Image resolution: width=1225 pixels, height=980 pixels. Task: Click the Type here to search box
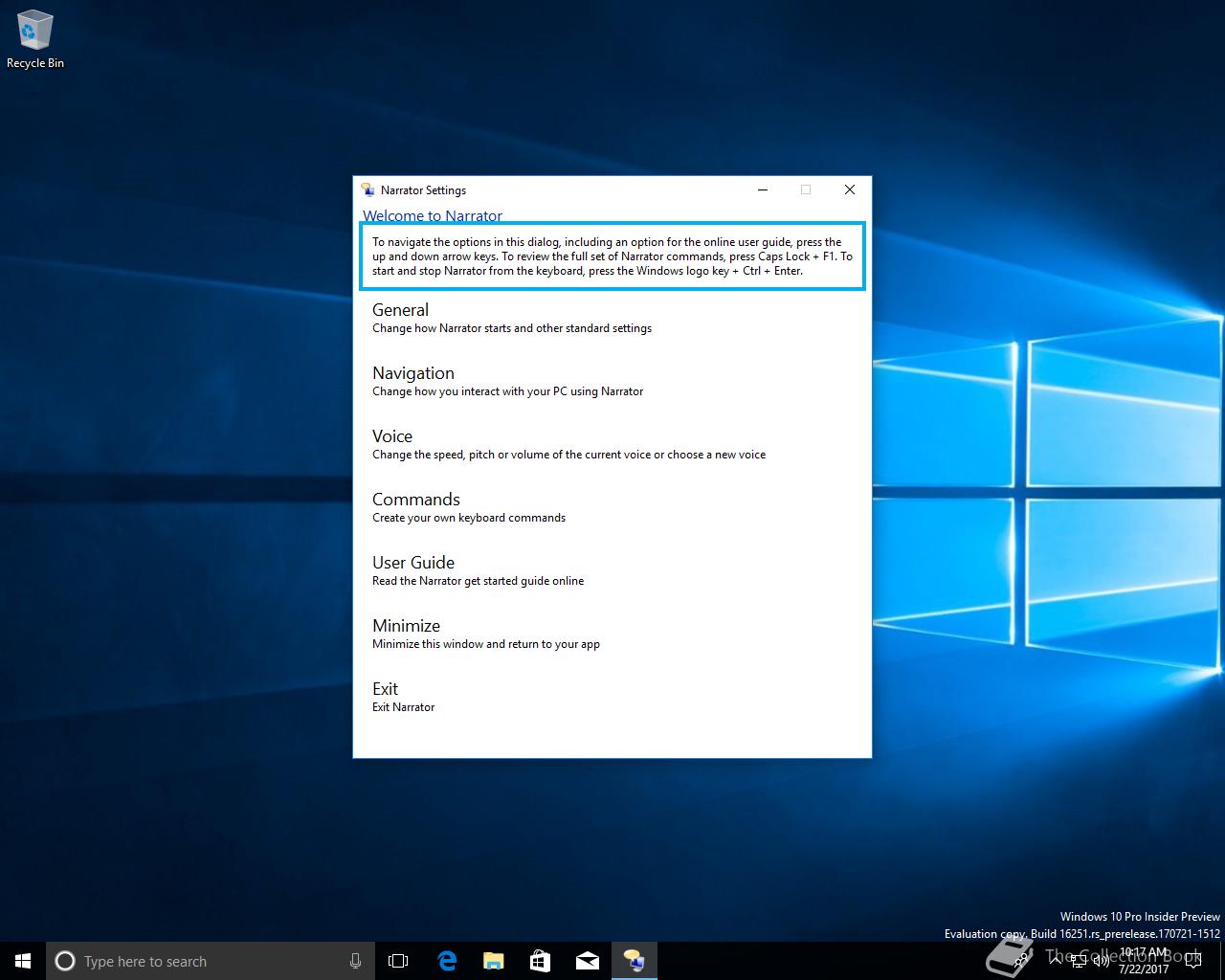(x=211, y=961)
